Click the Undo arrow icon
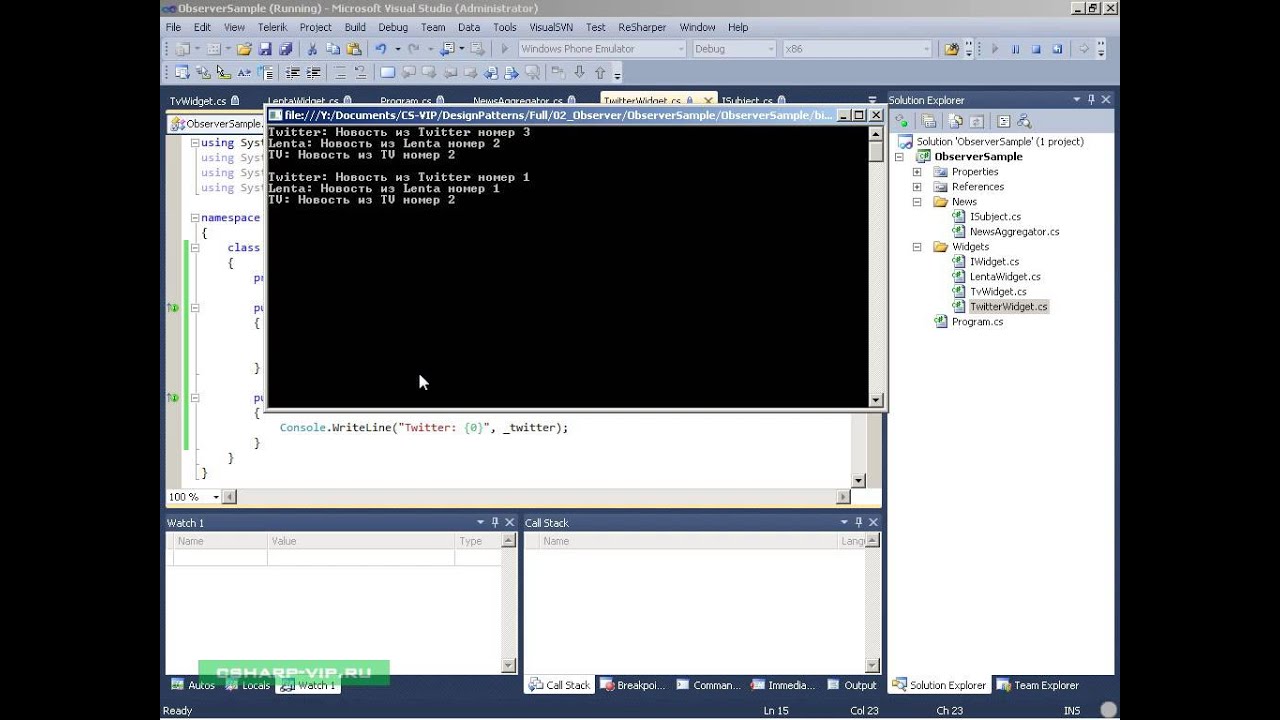This screenshot has width=1280, height=720. click(x=381, y=49)
